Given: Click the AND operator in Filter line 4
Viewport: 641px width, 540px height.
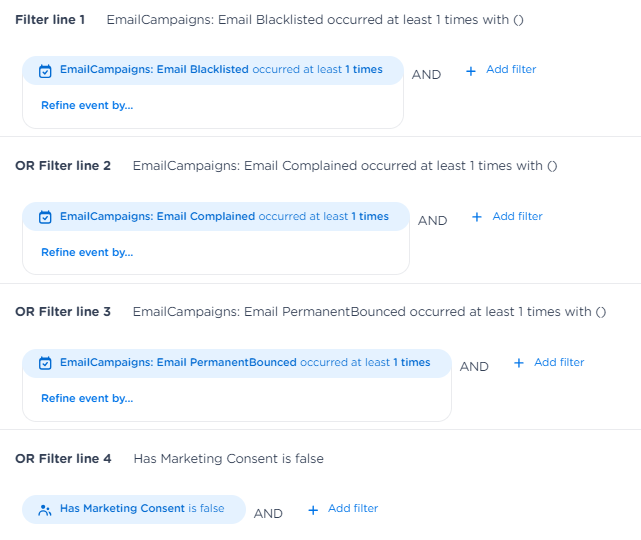Looking at the screenshot, I should (x=268, y=513).
